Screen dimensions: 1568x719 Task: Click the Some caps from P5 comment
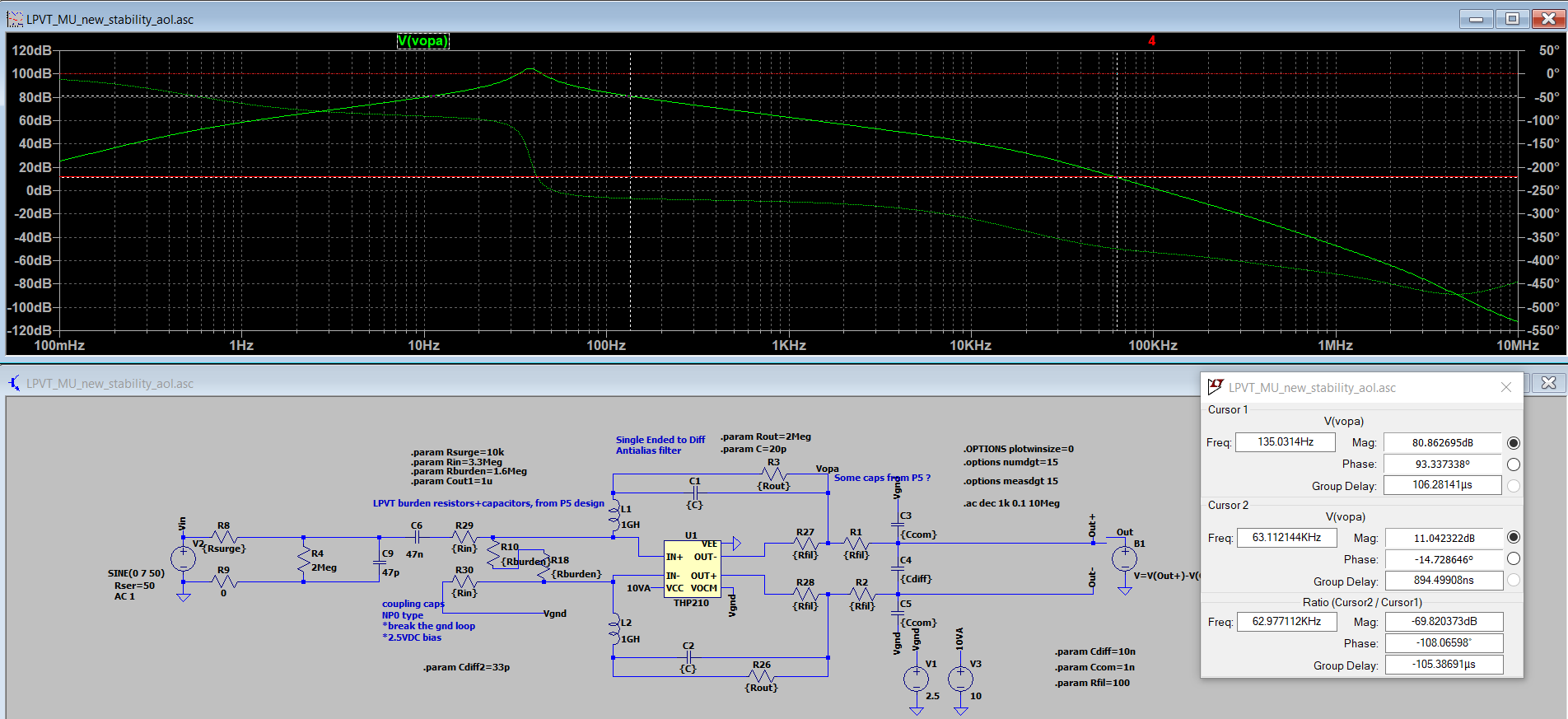coord(882,478)
